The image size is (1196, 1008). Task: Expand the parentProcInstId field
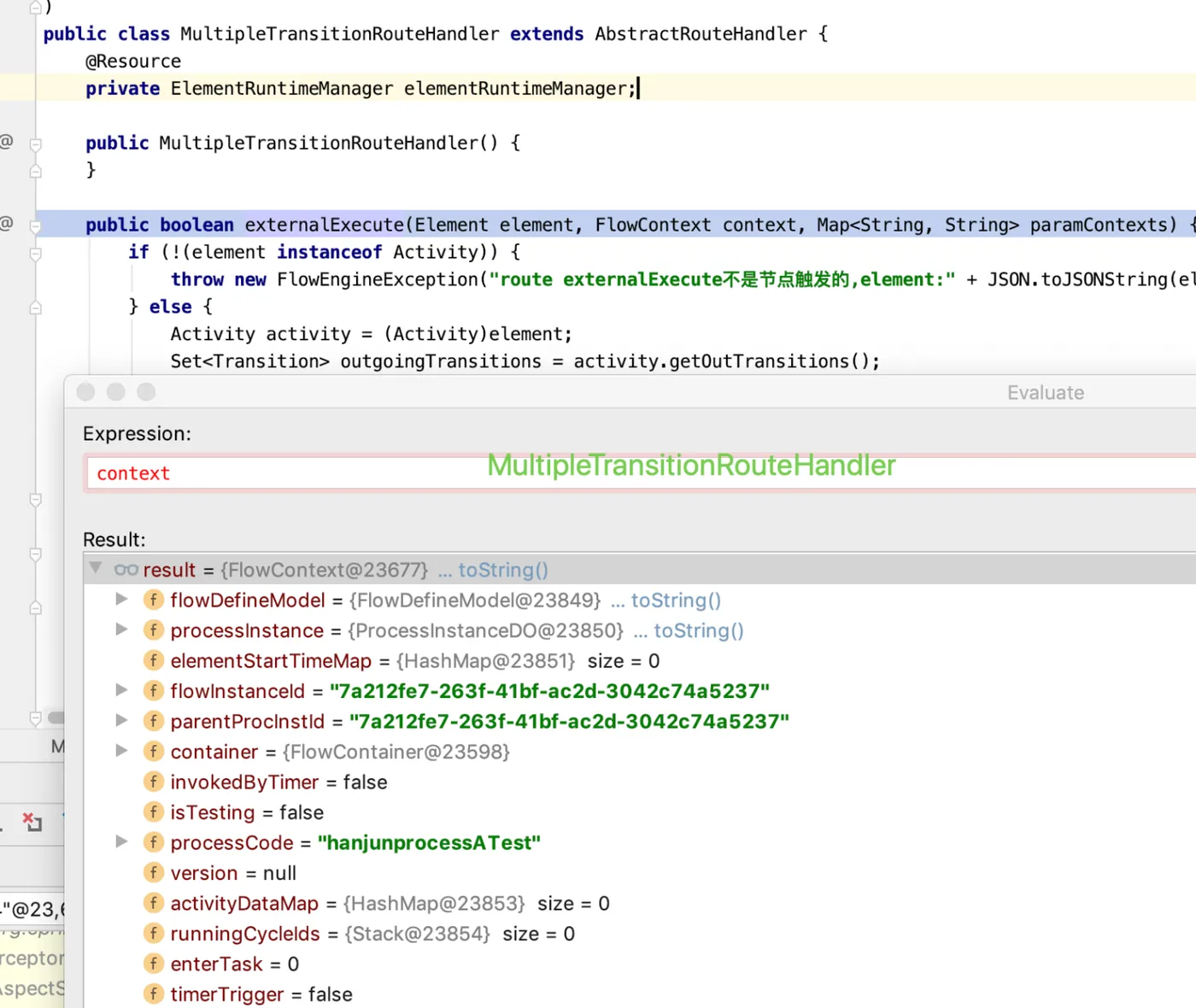(x=122, y=720)
